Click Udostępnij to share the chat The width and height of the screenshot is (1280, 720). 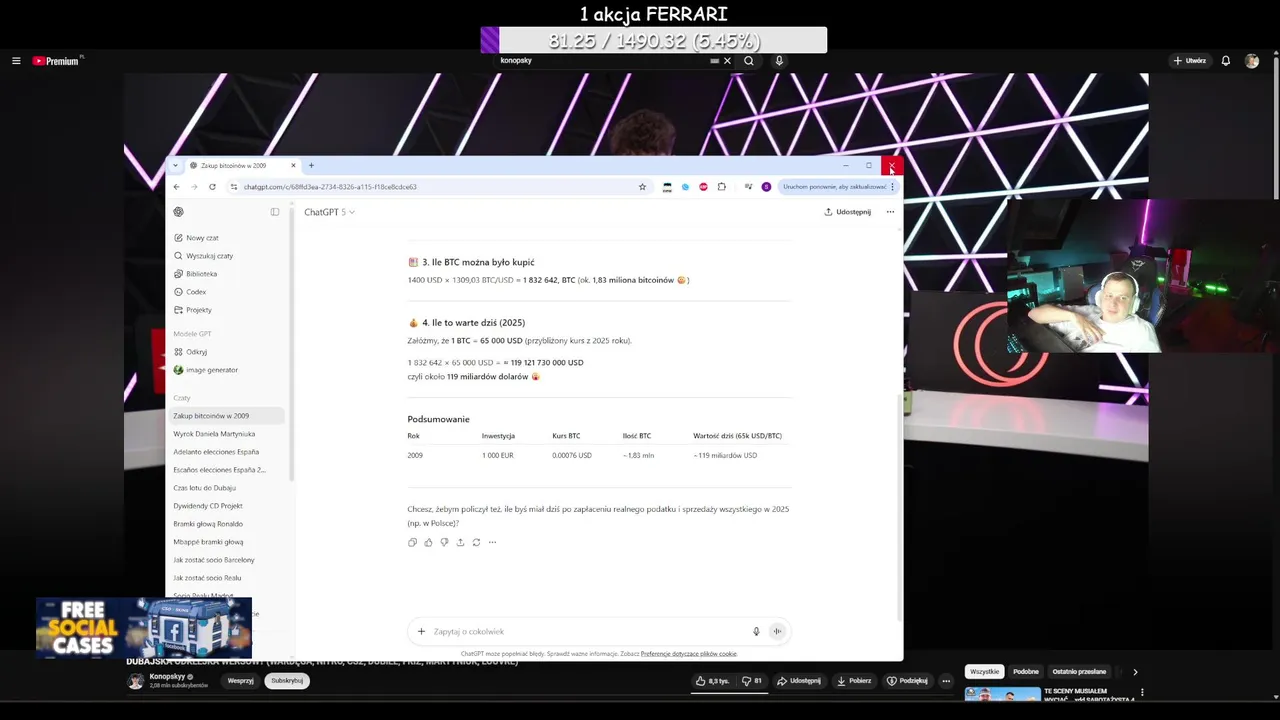click(848, 212)
